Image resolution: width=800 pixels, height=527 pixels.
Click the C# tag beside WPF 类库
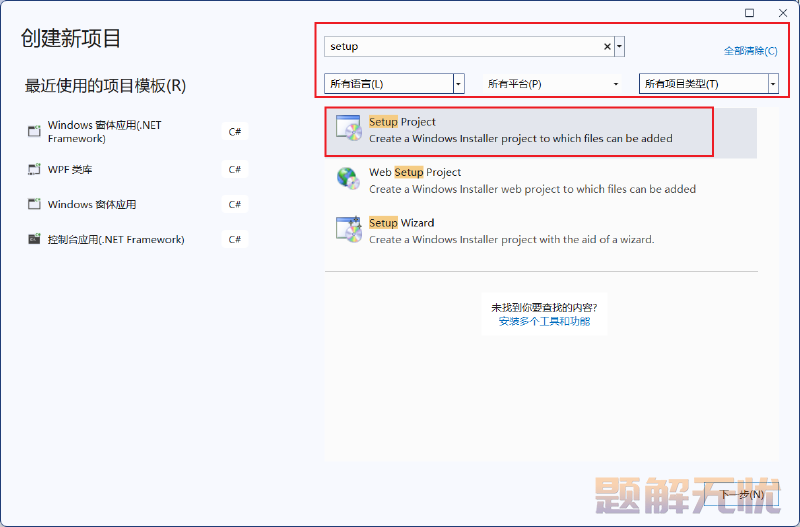point(235,169)
